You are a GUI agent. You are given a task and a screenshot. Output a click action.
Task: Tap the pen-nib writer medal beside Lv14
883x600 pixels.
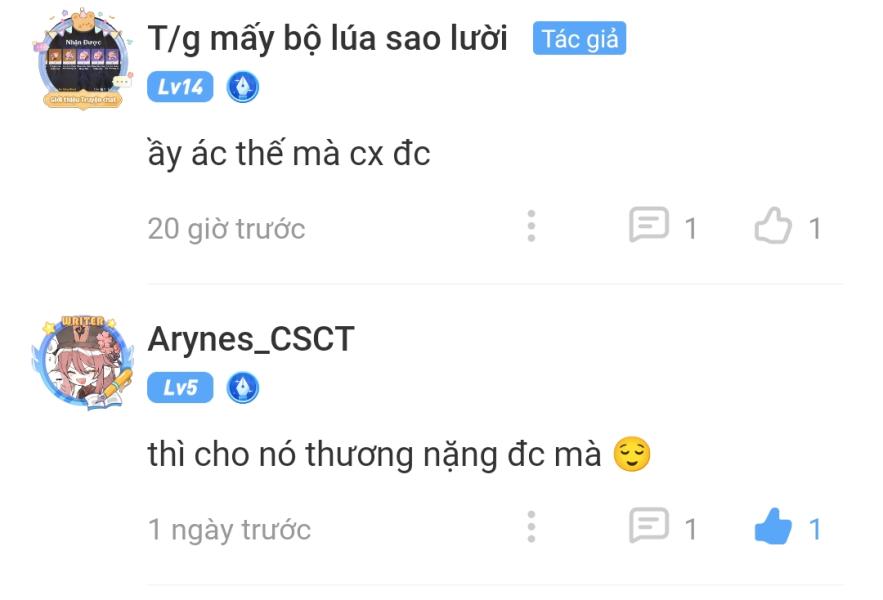[x=243, y=87]
